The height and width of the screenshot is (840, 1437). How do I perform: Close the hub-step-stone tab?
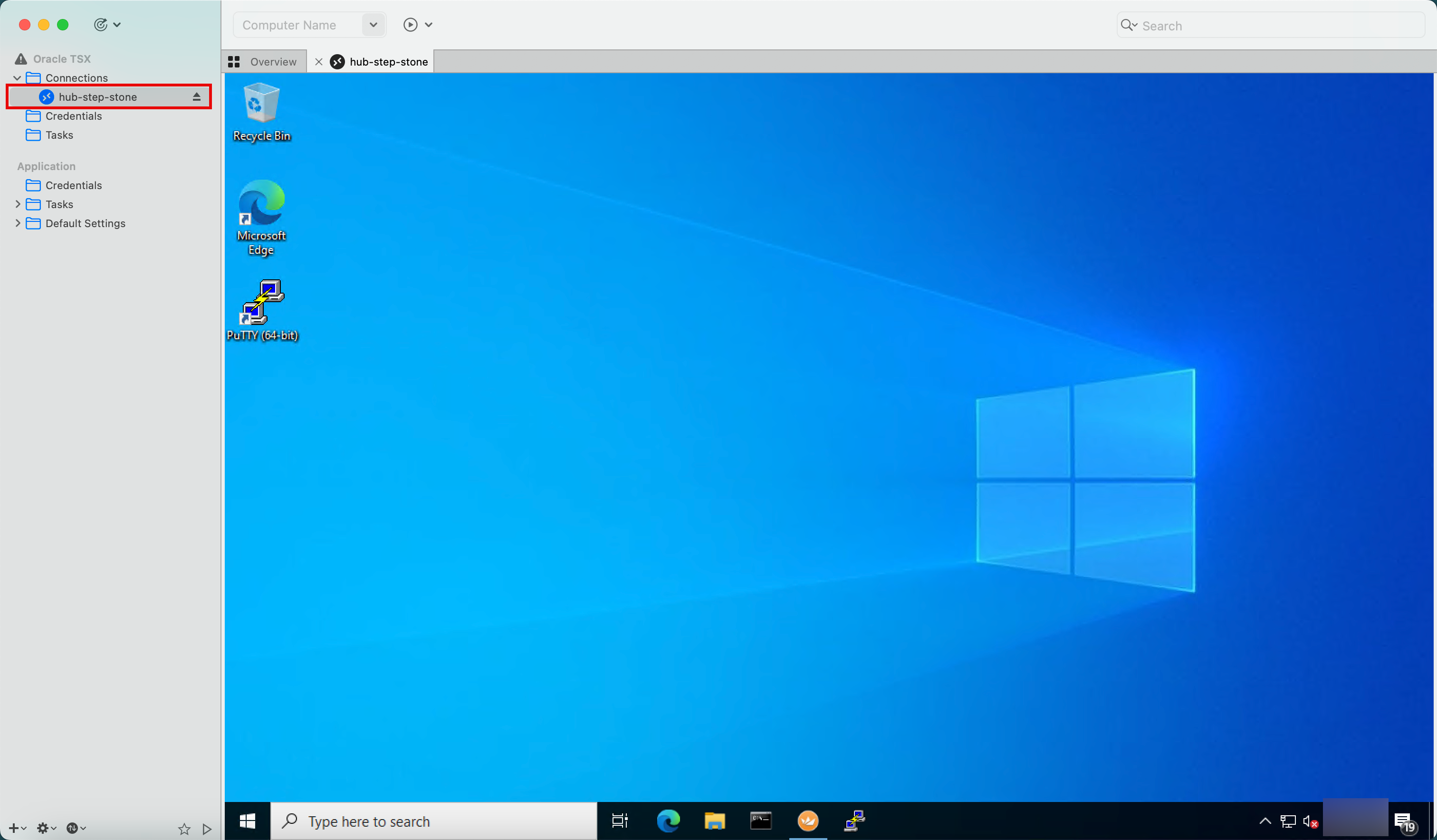pyautogui.click(x=319, y=62)
